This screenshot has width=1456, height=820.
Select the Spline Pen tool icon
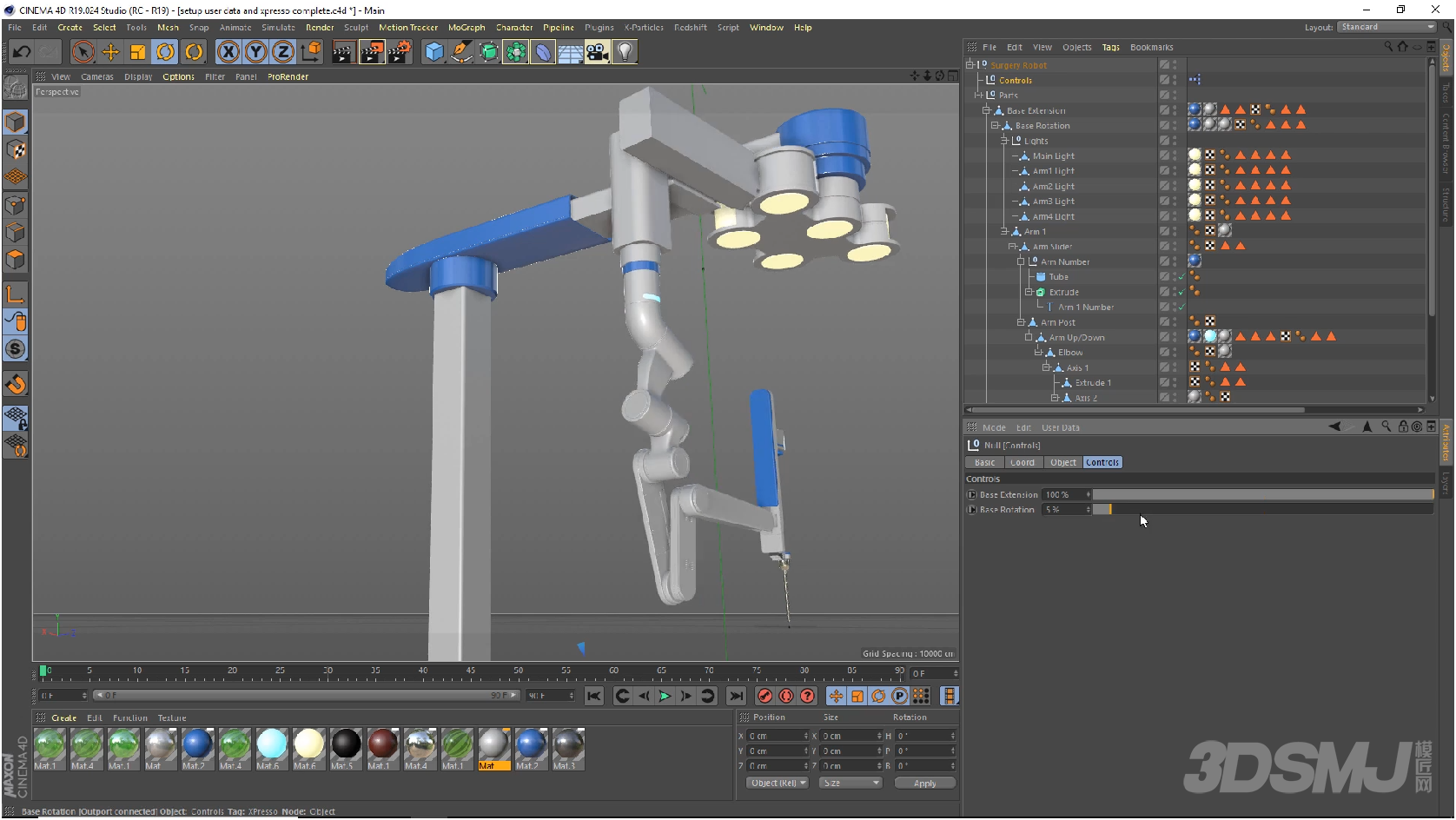coord(461,52)
